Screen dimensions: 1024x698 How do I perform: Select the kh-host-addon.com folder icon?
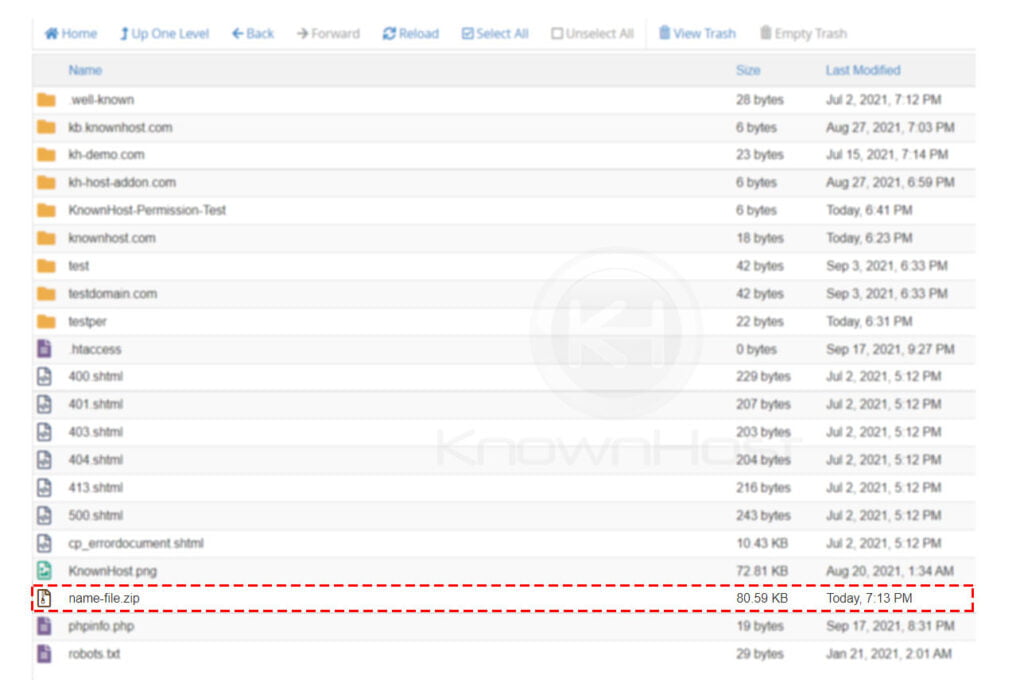[46, 182]
